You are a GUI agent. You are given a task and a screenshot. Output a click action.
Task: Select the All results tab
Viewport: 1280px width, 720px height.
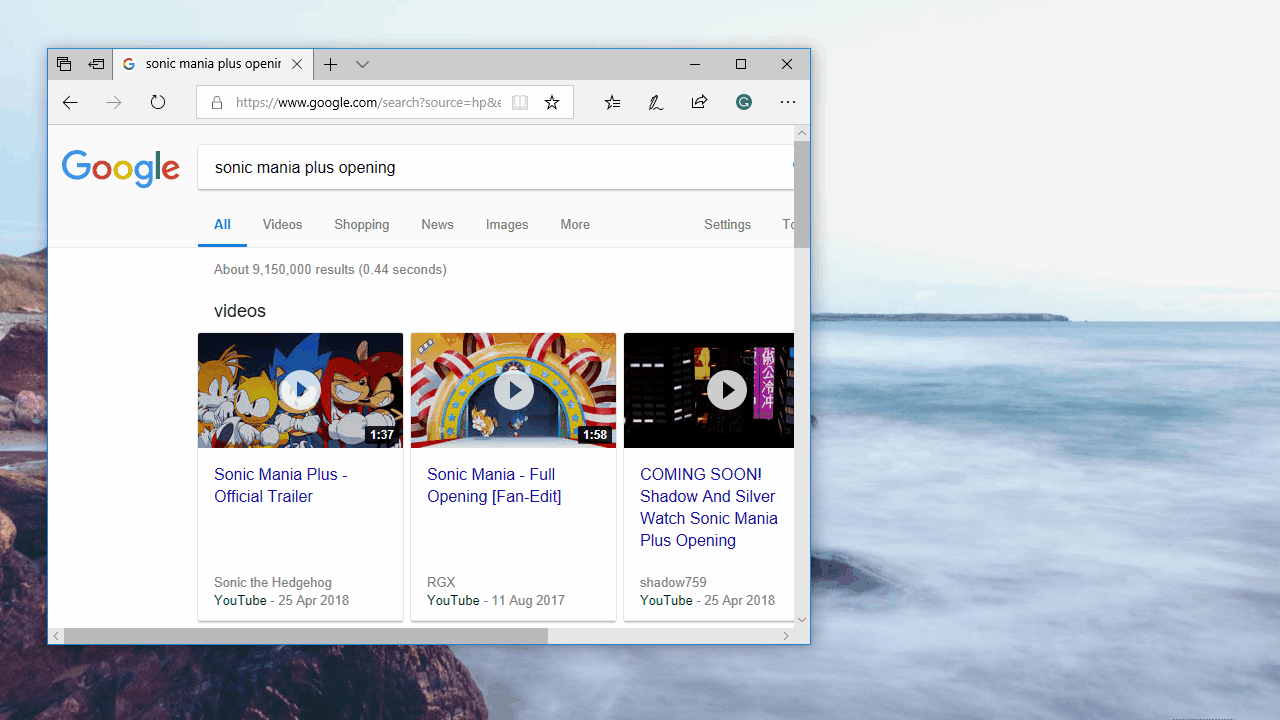pyautogui.click(x=222, y=225)
